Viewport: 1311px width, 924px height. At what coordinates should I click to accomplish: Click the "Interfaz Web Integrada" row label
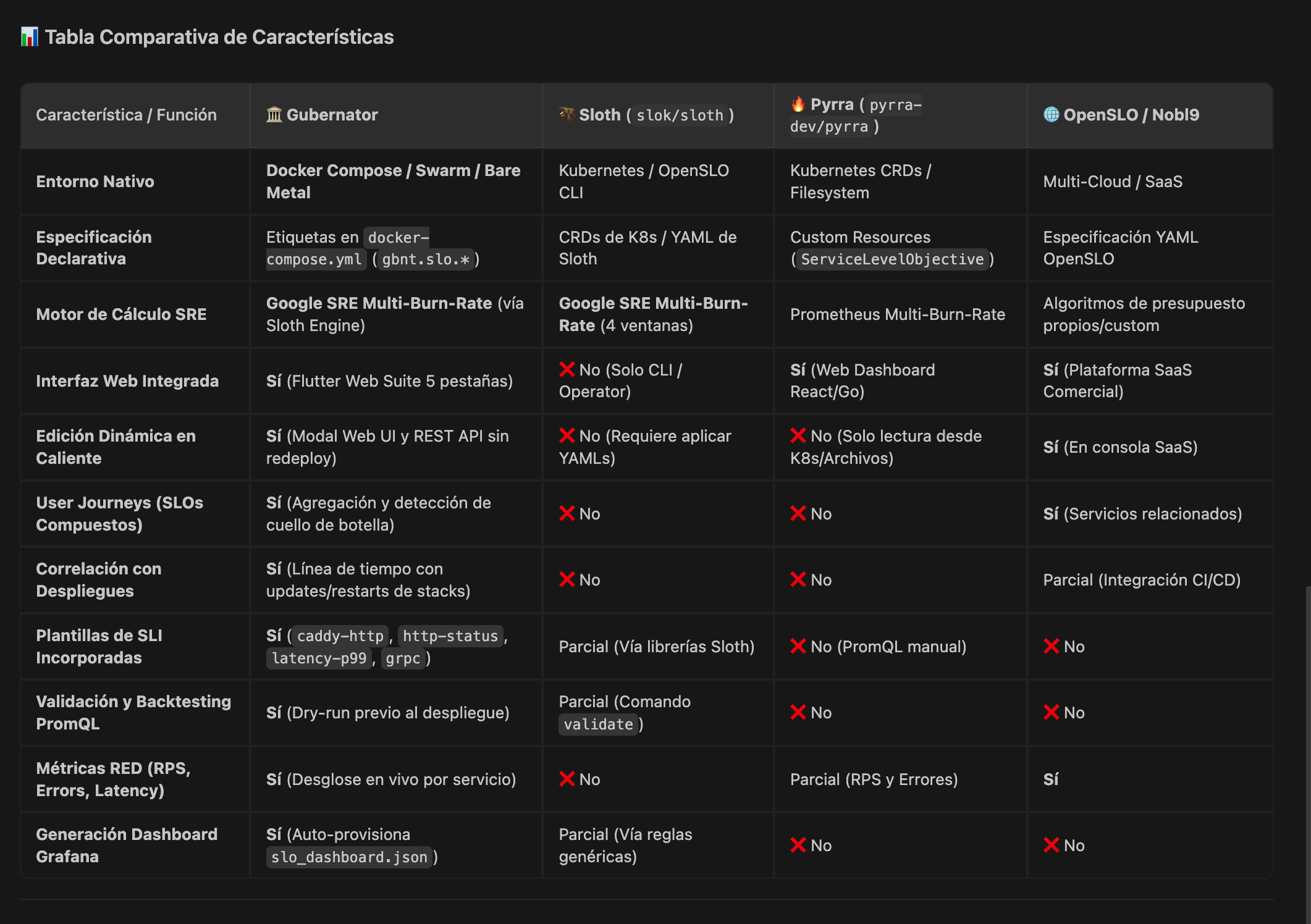[x=127, y=380]
